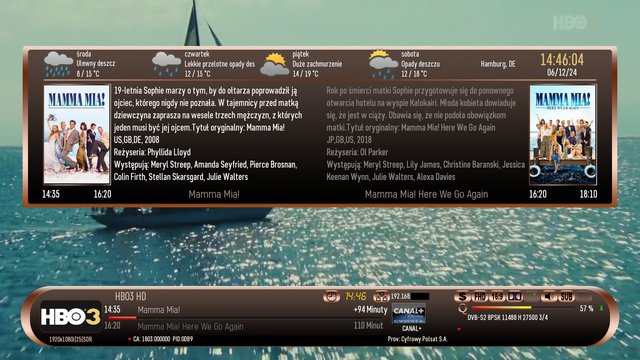This screenshot has height=360, width=640.
Task: Click the 14 / 19 °C temperature
Action: (305, 74)
